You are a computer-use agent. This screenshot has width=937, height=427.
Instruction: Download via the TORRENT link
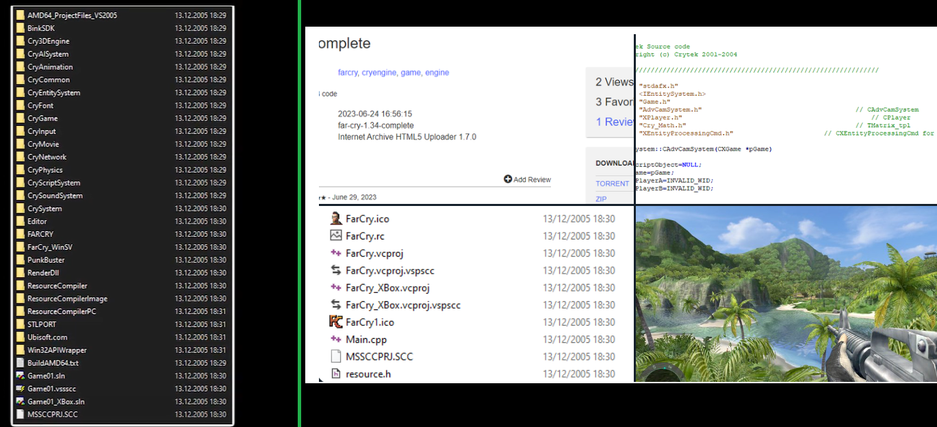click(x=612, y=183)
